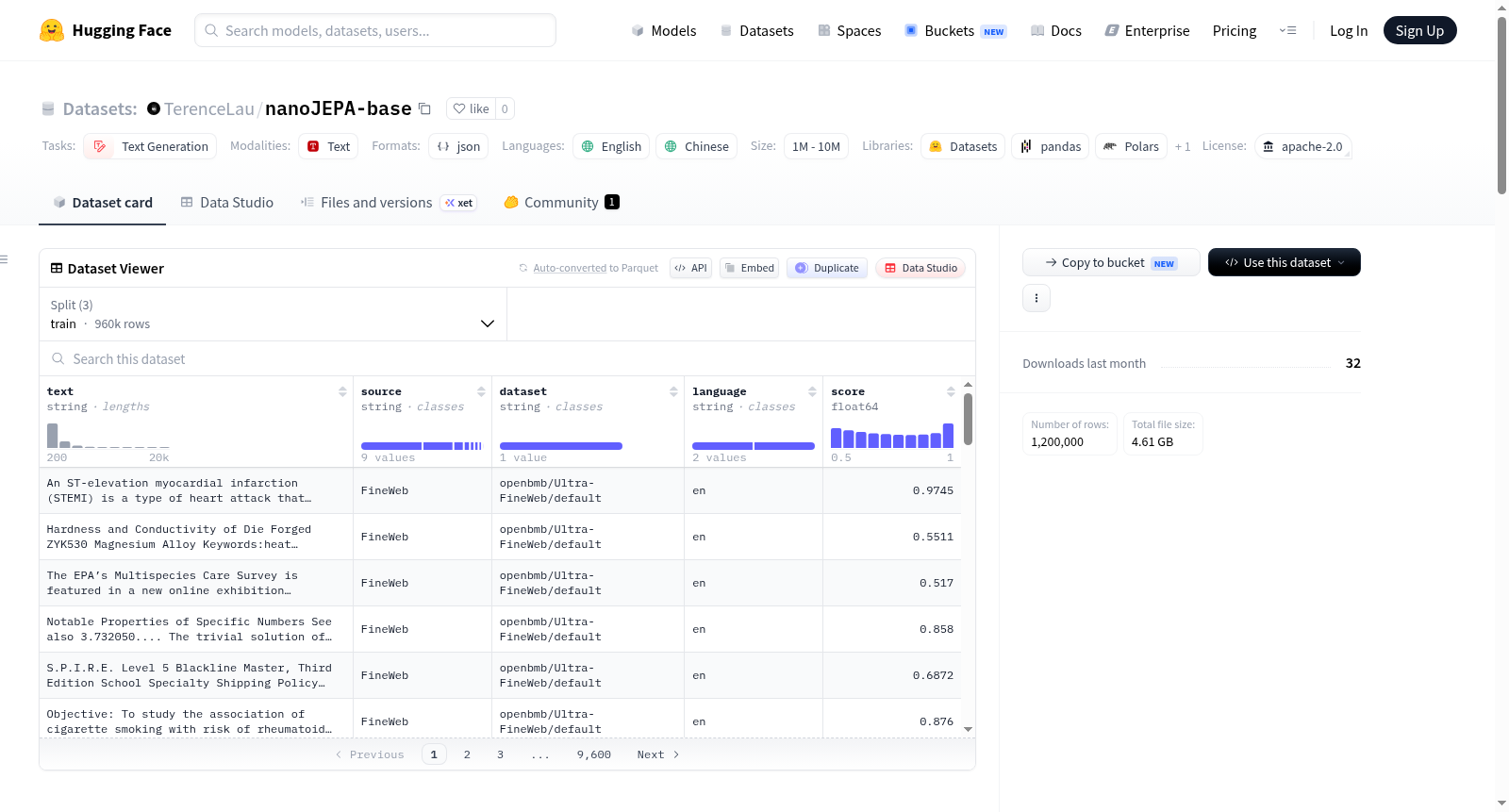Open Docs in the top navigation

coord(1056,30)
